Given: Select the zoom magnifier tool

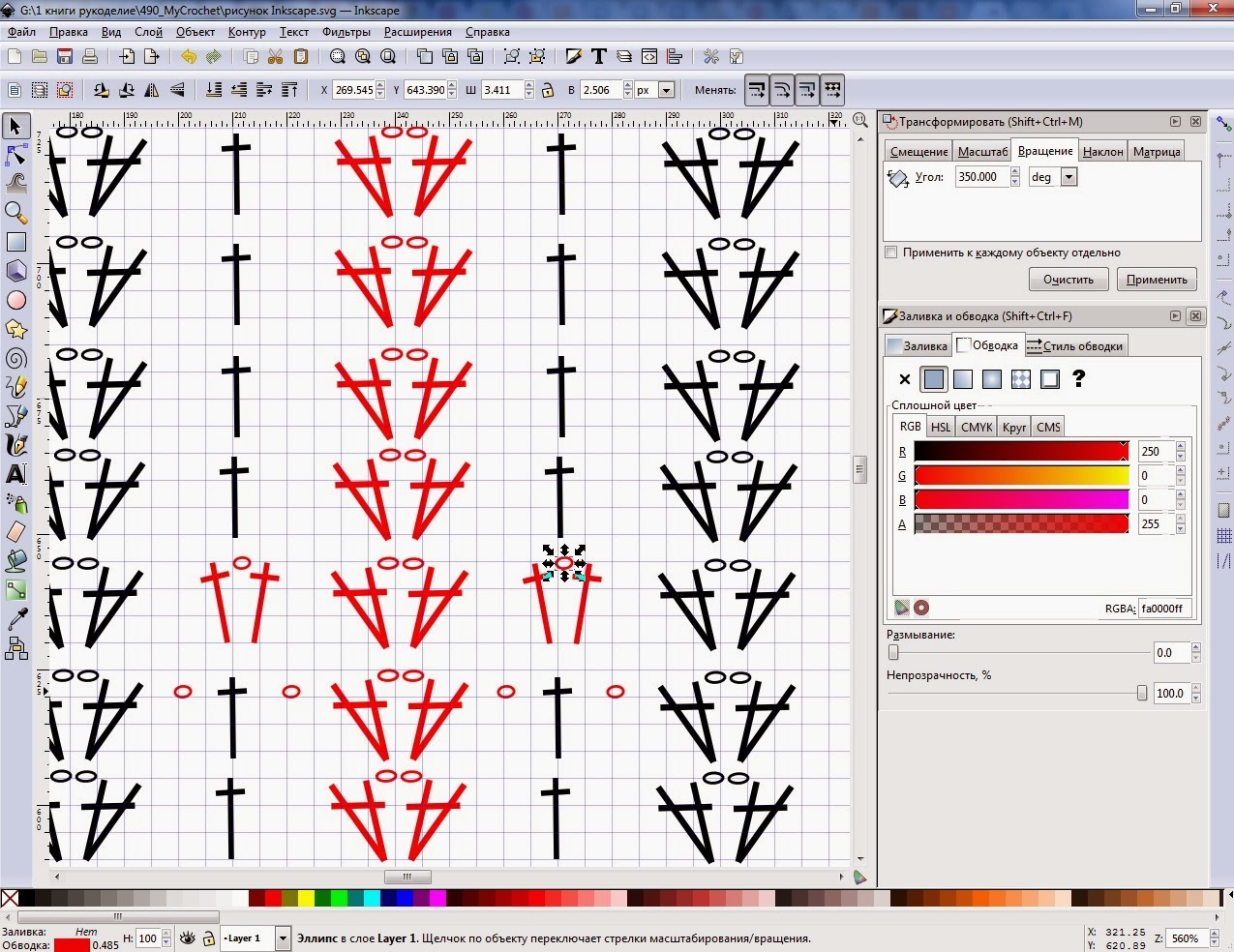Looking at the screenshot, I should (15, 213).
